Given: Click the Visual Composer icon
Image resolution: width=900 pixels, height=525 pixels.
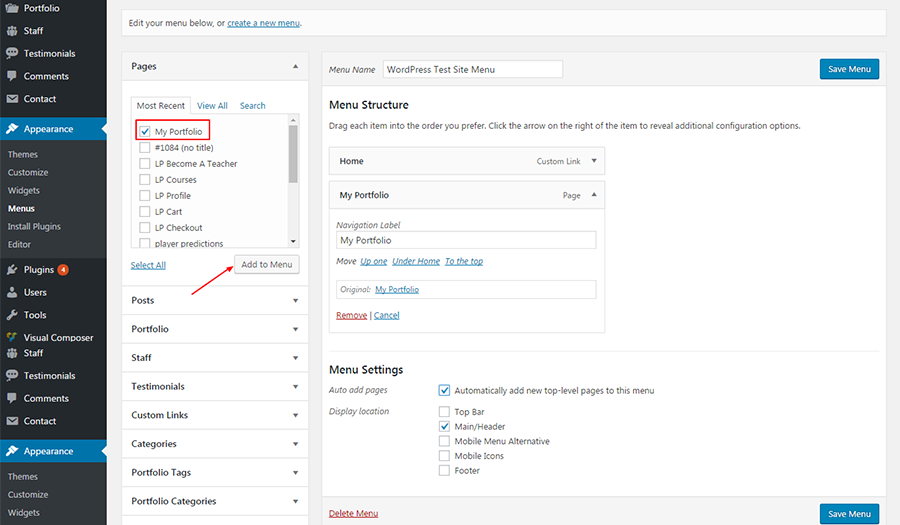Looking at the screenshot, I should coord(12,337).
